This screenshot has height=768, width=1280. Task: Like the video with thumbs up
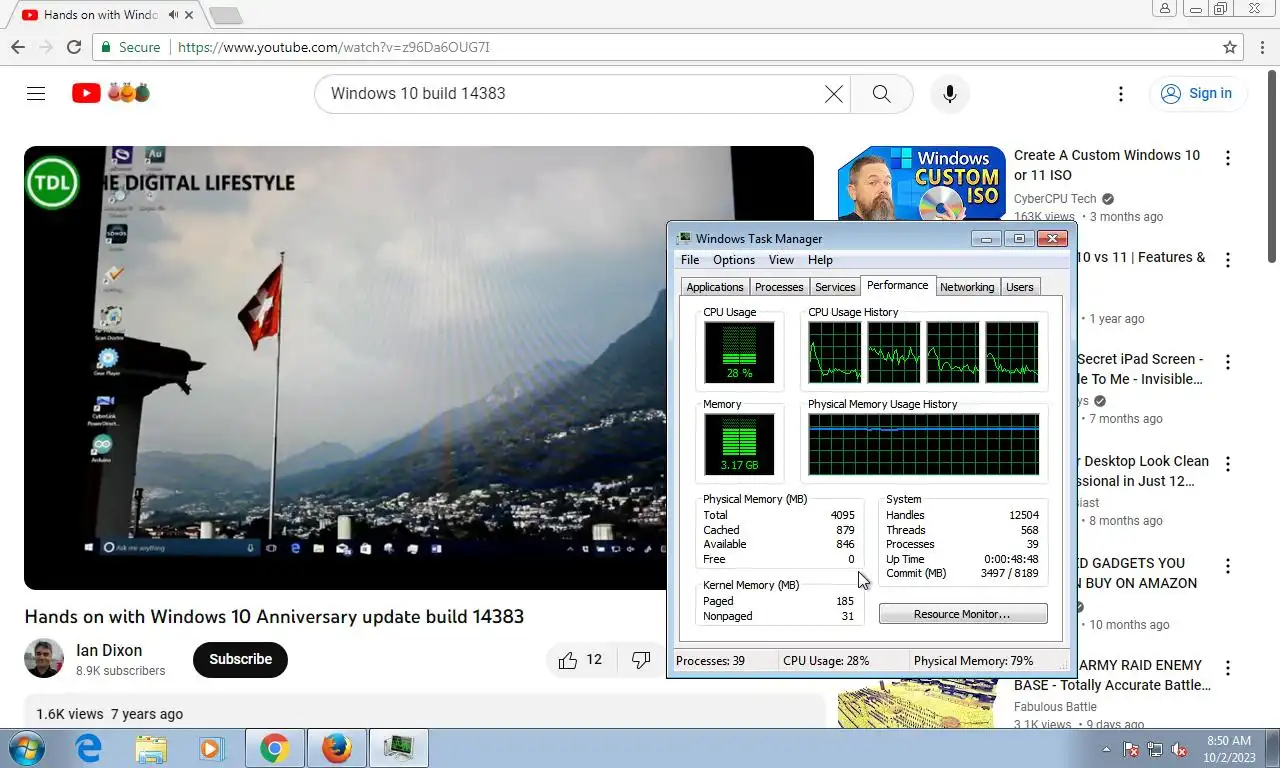pos(581,659)
